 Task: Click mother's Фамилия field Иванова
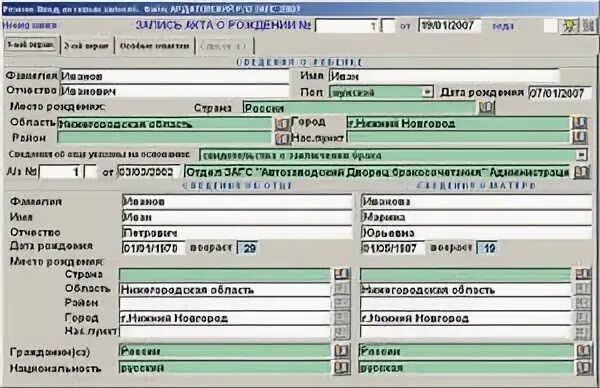tap(476, 201)
